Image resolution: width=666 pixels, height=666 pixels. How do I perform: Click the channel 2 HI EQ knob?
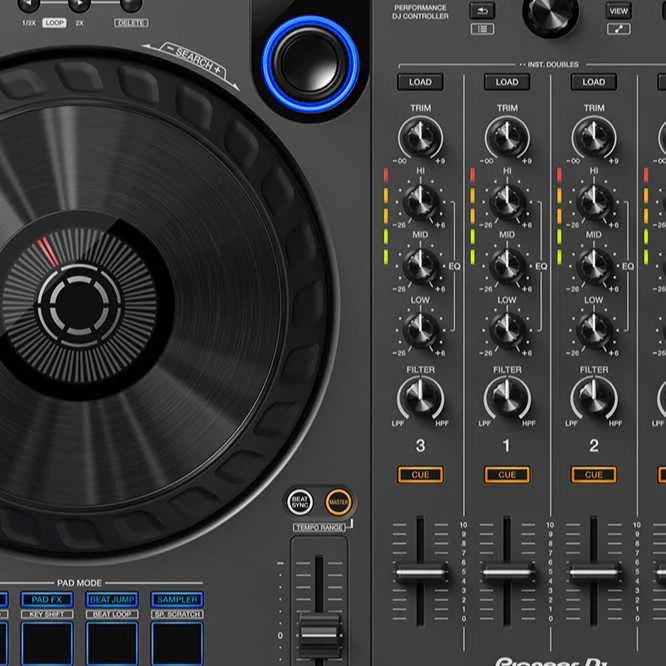click(x=594, y=202)
